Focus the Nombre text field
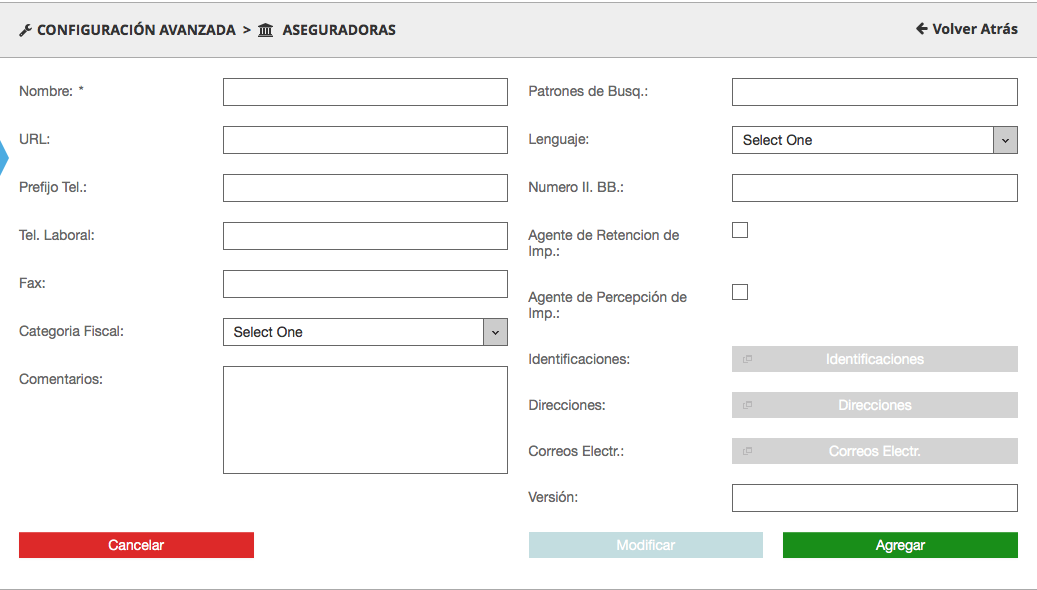This screenshot has width=1037, height=590. pyautogui.click(x=365, y=92)
